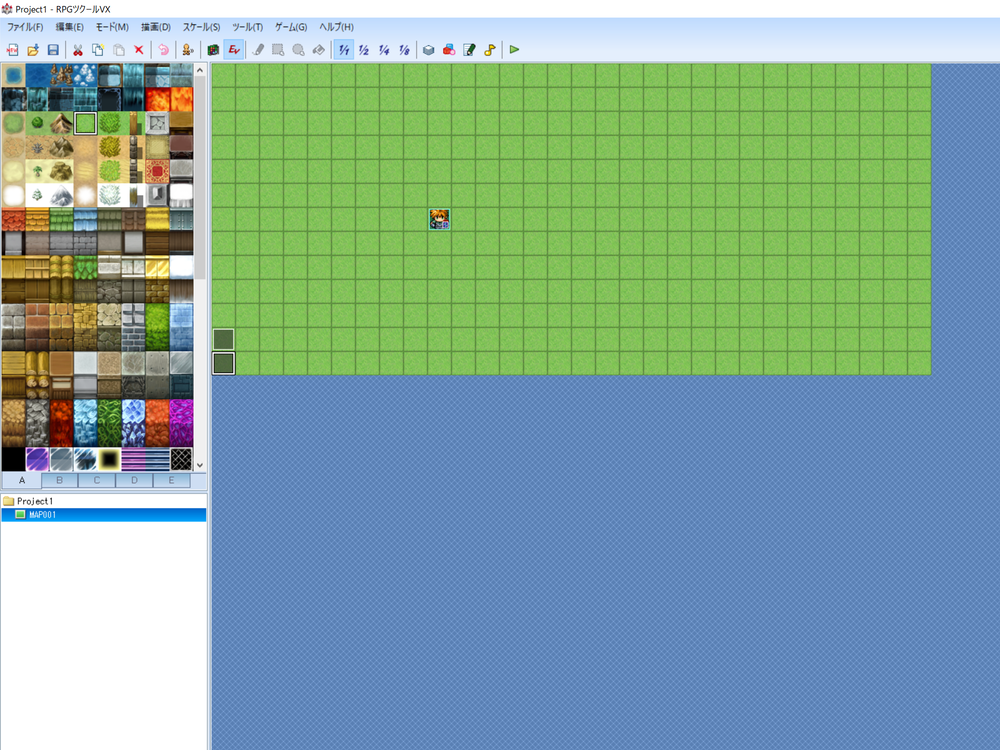Click tile palette scrollbar down arrow
This screenshot has height=750, width=1000.
click(200, 466)
